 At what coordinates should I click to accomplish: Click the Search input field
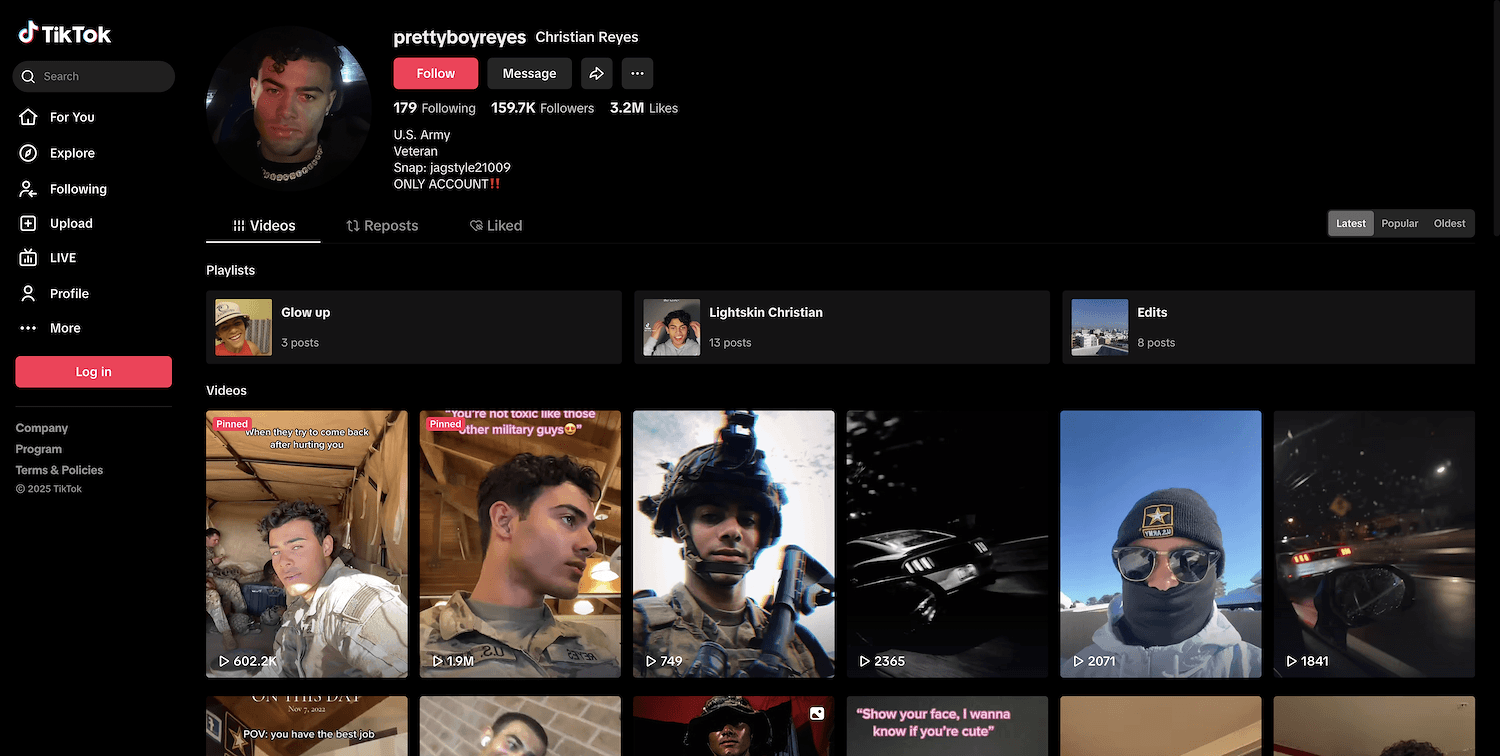point(100,76)
